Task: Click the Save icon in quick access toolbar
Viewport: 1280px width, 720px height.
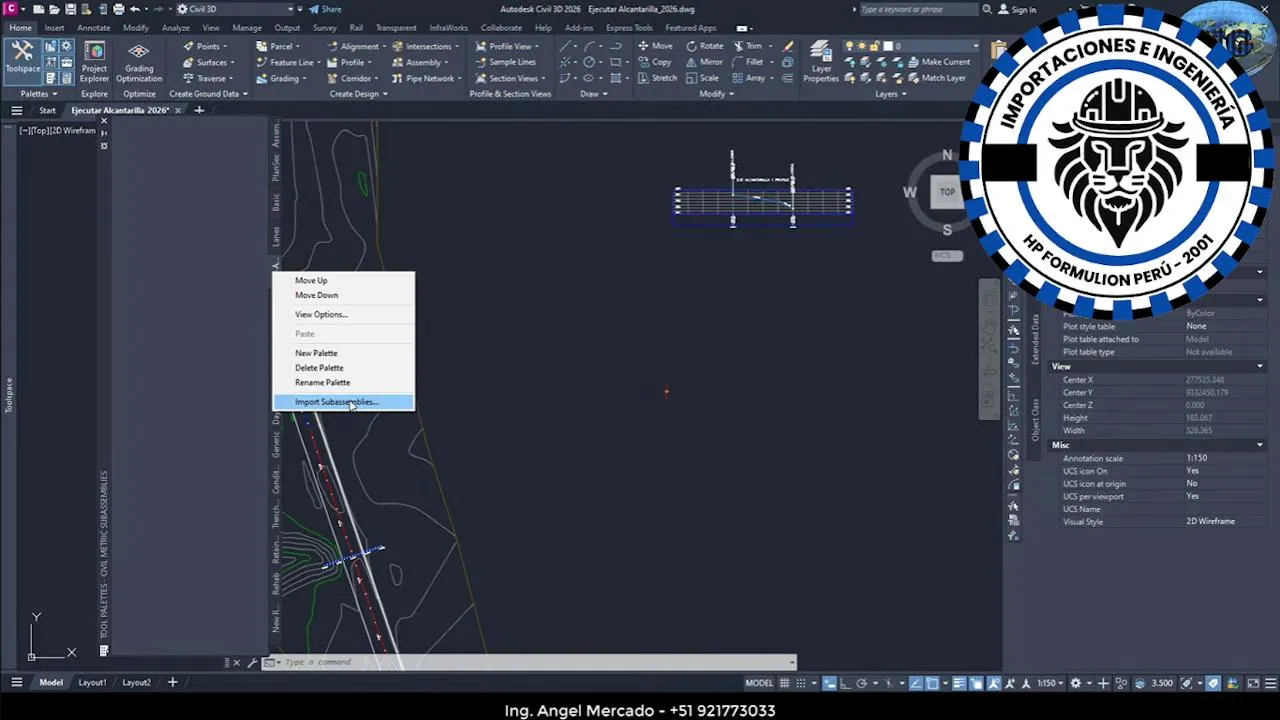Action: [x=71, y=9]
